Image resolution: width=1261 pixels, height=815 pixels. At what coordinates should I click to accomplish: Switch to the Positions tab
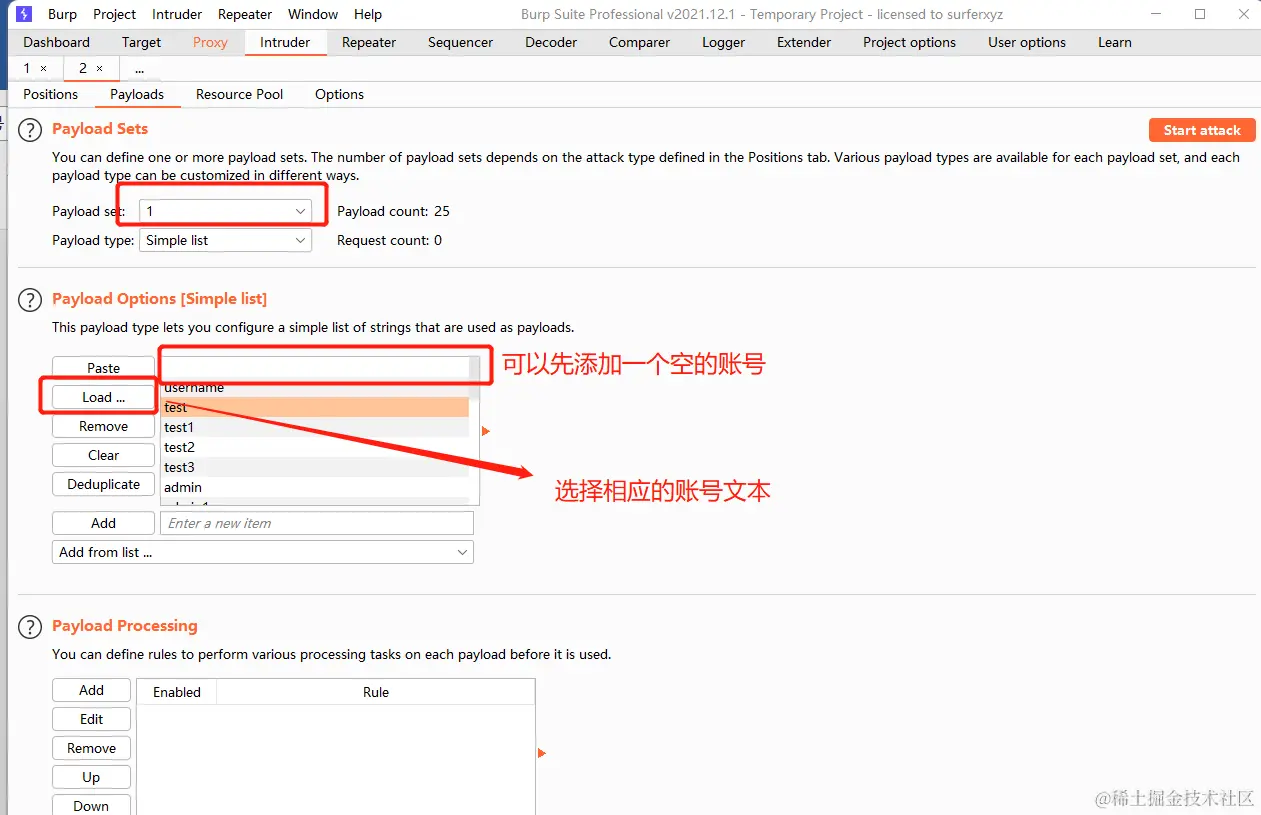[x=50, y=94]
